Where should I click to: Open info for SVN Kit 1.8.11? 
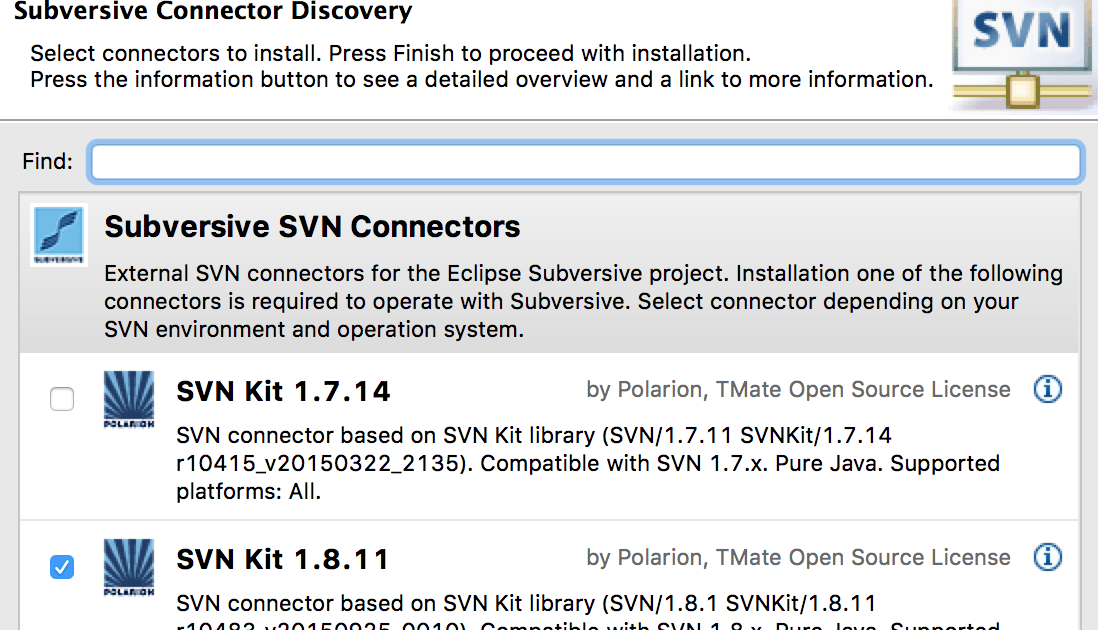coord(1048,557)
